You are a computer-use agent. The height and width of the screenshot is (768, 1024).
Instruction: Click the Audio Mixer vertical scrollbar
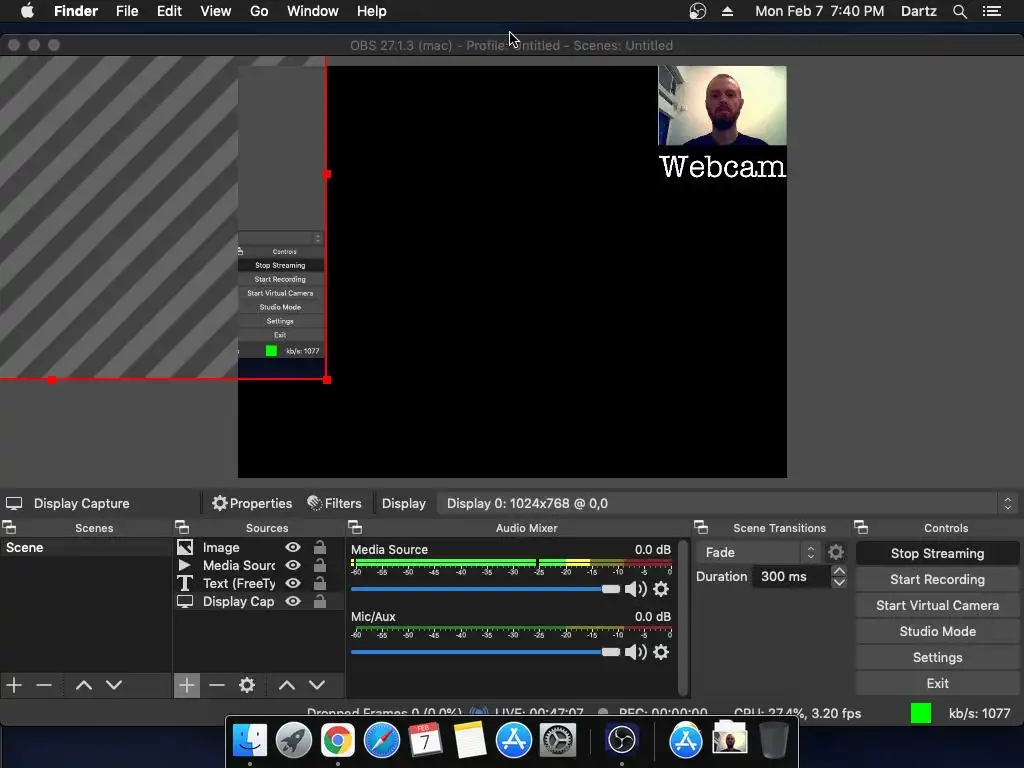point(683,617)
